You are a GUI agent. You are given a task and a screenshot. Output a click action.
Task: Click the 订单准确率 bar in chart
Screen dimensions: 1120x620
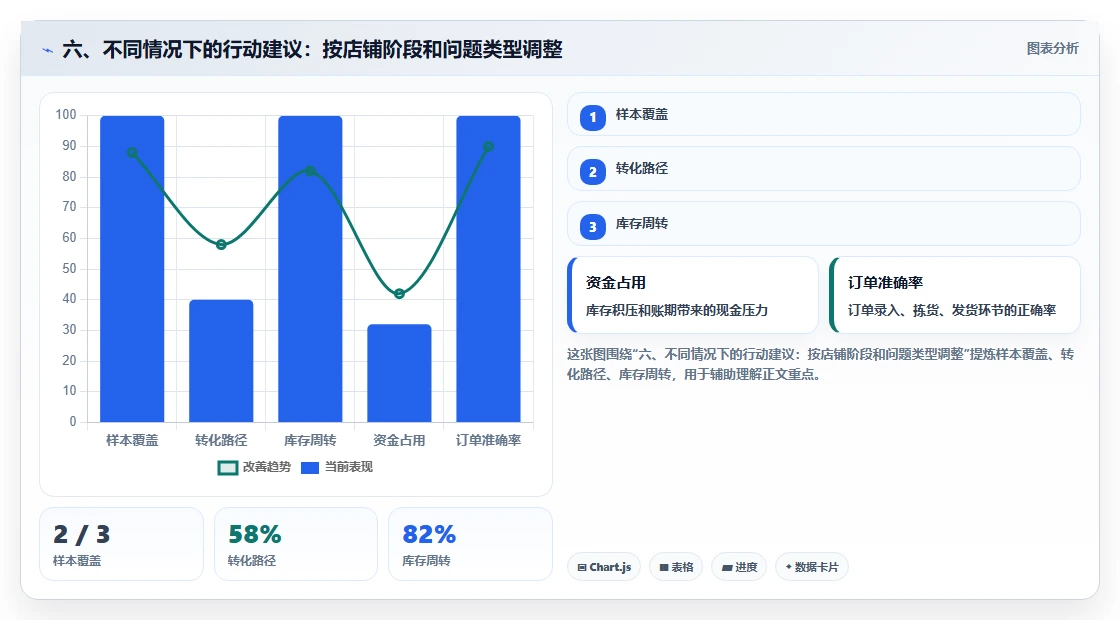coord(489,269)
